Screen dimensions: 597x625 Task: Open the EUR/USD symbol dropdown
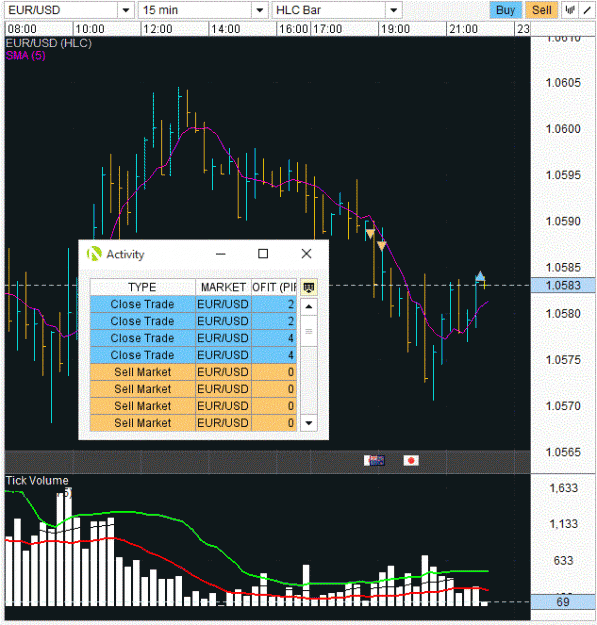point(126,10)
